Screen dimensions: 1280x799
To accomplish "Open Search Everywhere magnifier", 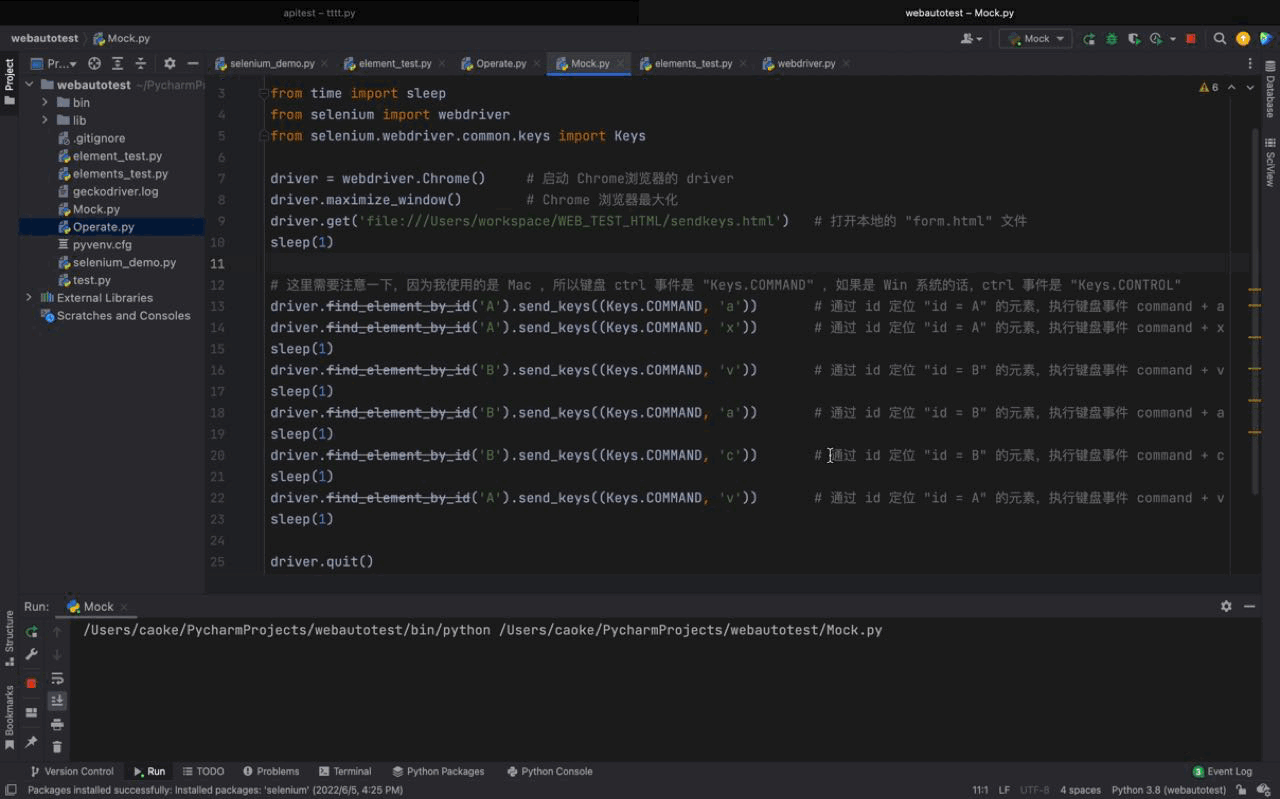I will click(1220, 39).
